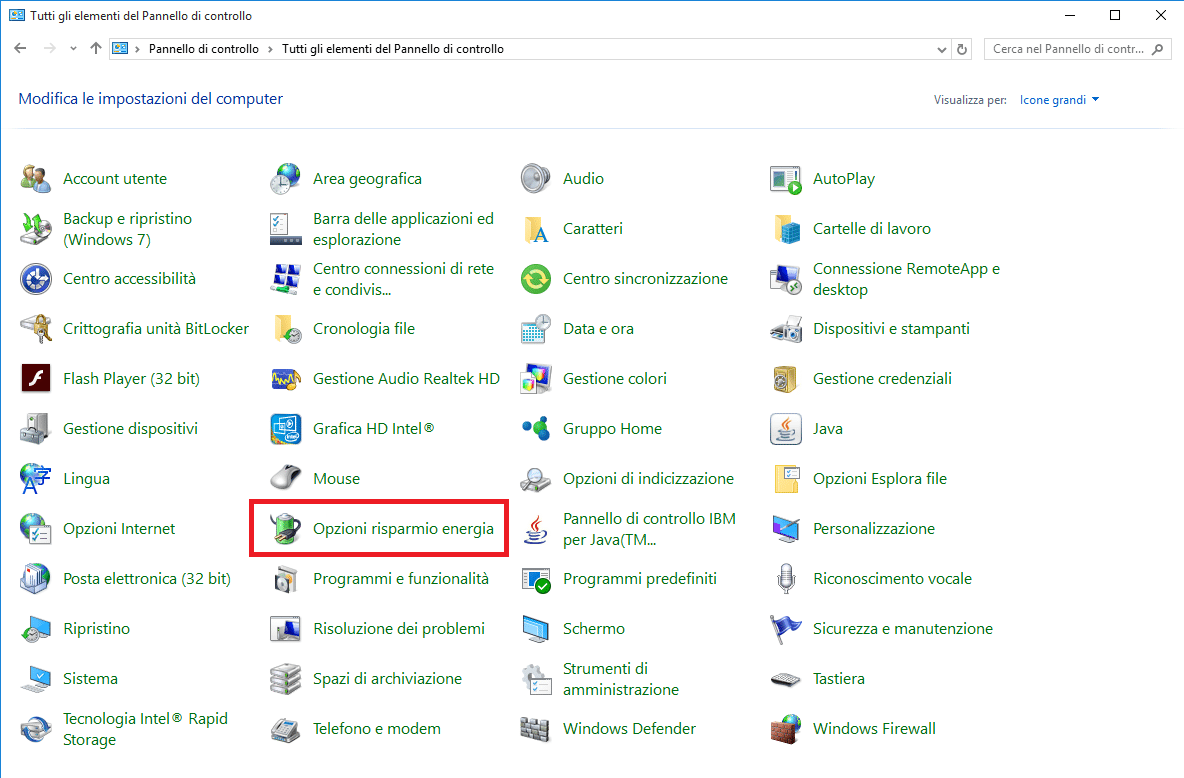
Task: Focus the Cerca nel Pannello search field
Action: pyautogui.click(x=1078, y=49)
